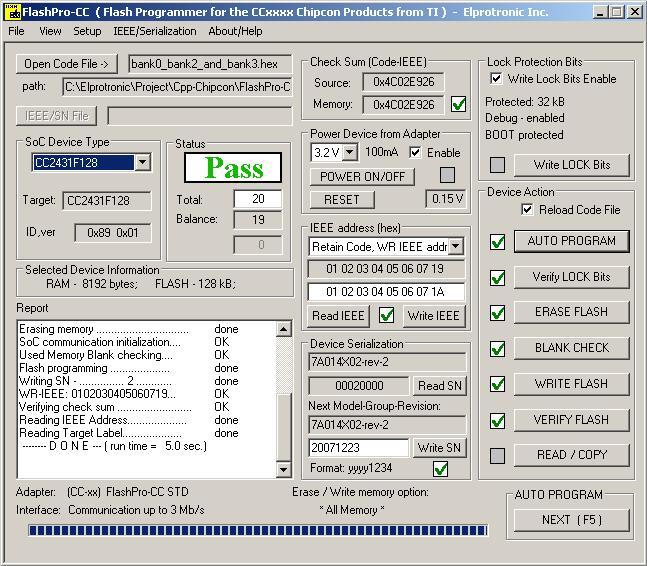Click the Write IEEE button
Screen dimensions: 647x566
click(434, 316)
